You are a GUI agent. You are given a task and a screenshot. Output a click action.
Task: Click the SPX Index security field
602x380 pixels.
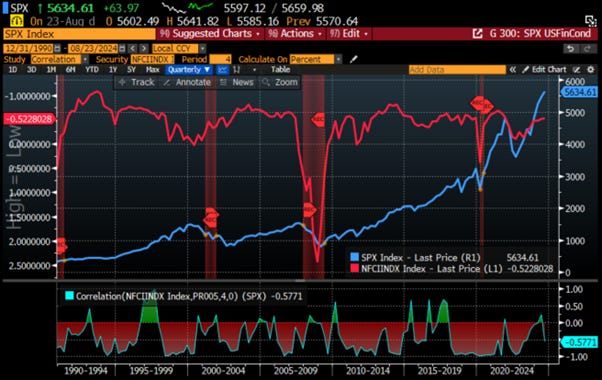point(79,34)
